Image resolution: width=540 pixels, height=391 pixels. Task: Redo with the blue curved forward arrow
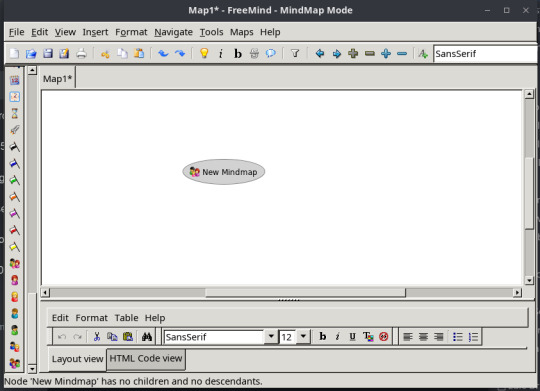tap(180, 53)
